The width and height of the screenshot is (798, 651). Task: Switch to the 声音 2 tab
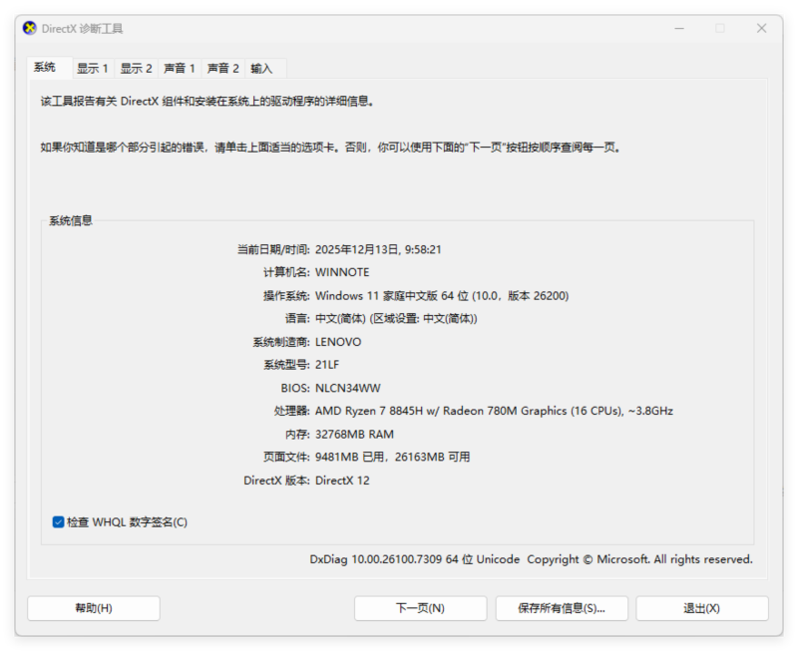pos(223,69)
